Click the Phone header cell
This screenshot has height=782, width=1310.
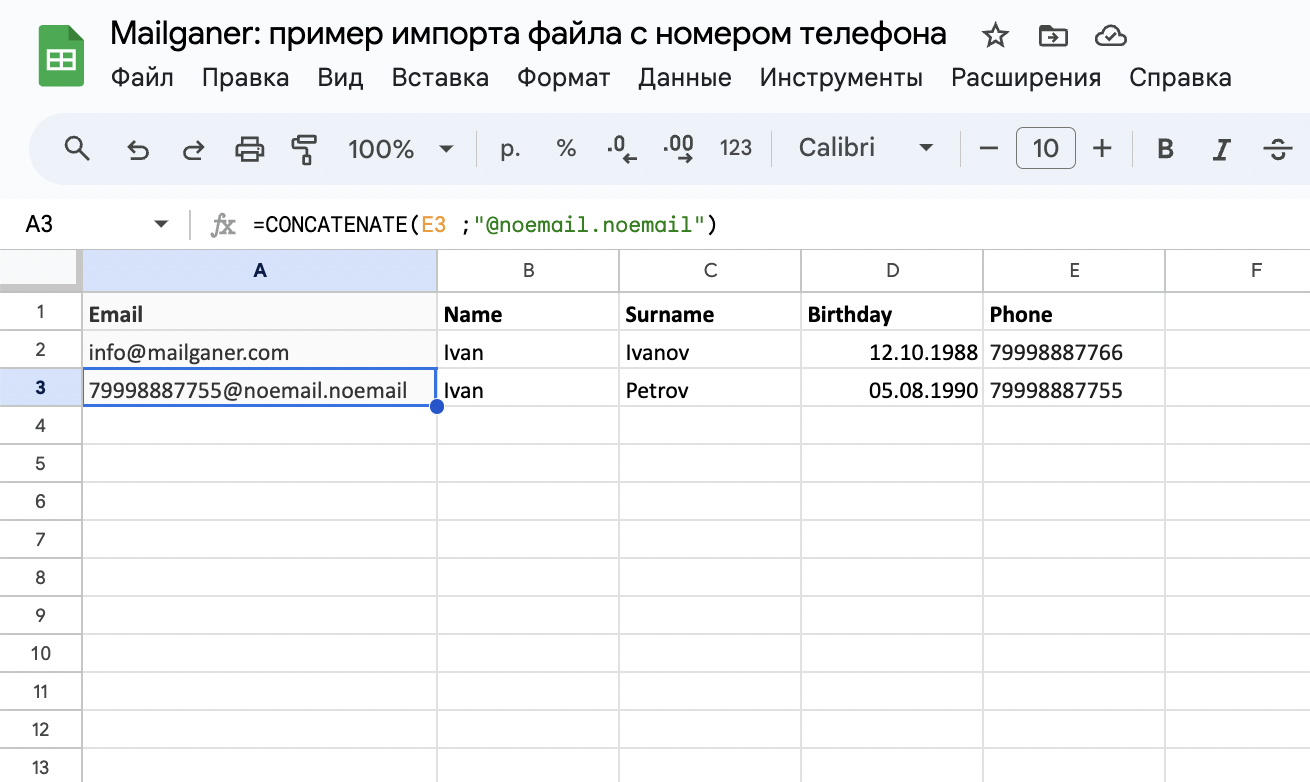(x=1074, y=313)
